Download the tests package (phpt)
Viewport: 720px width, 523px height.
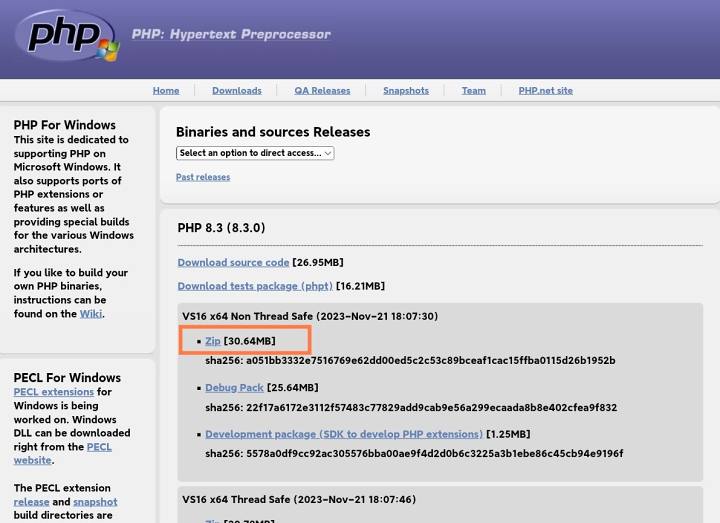pos(254,286)
